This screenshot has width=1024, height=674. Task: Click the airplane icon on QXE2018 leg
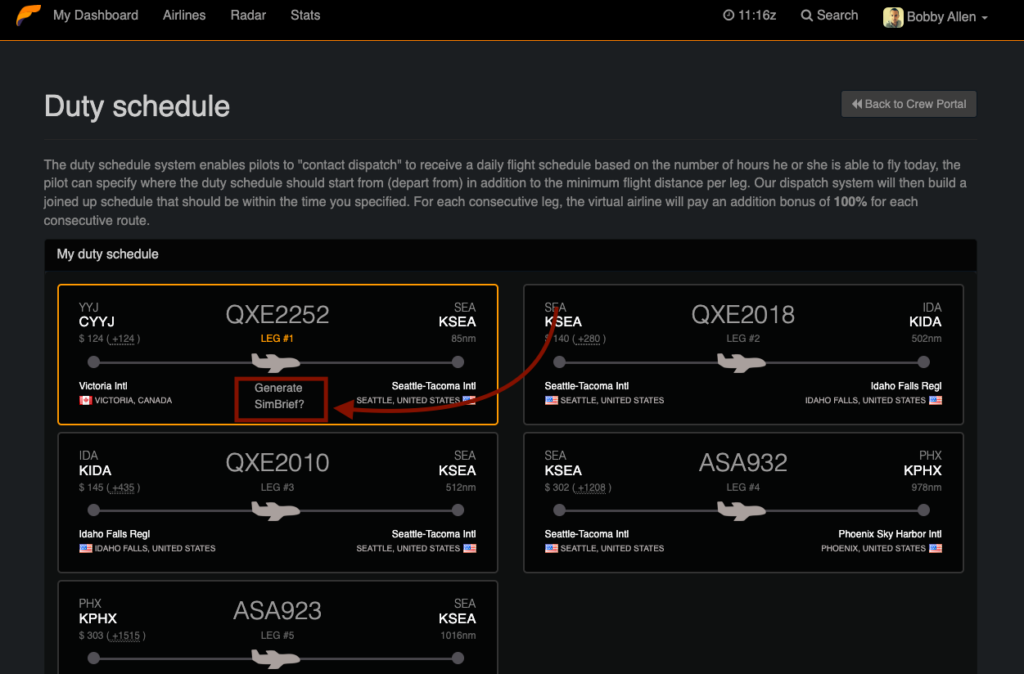click(741, 362)
